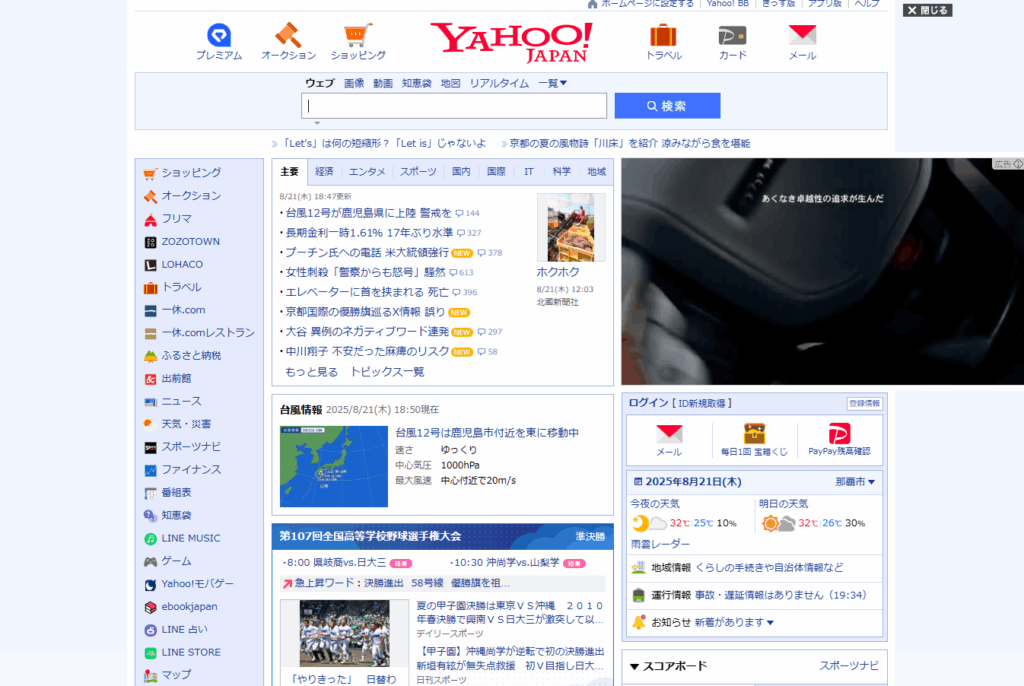Click the Yahoo! JAPAN logo
Image resolution: width=1024 pixels, height=686 pixels.
point(511,42)
